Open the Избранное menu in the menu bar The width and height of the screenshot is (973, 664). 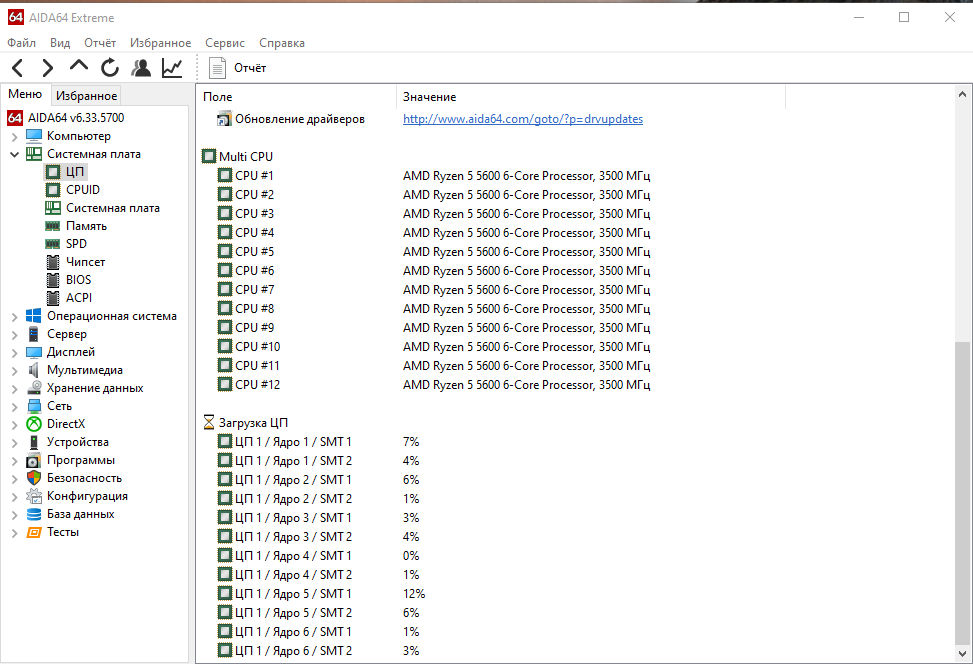click(161, 43)
